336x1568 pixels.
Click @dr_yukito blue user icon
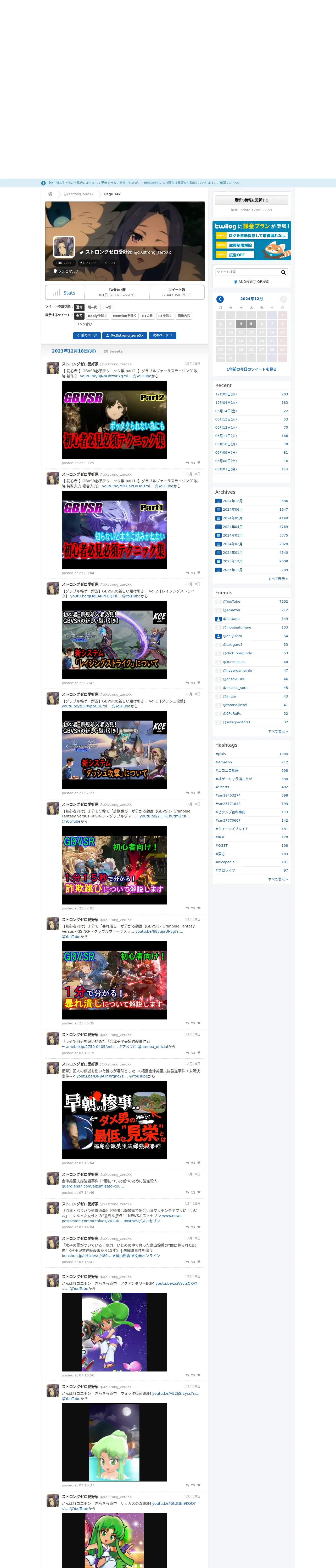[218, 636]
